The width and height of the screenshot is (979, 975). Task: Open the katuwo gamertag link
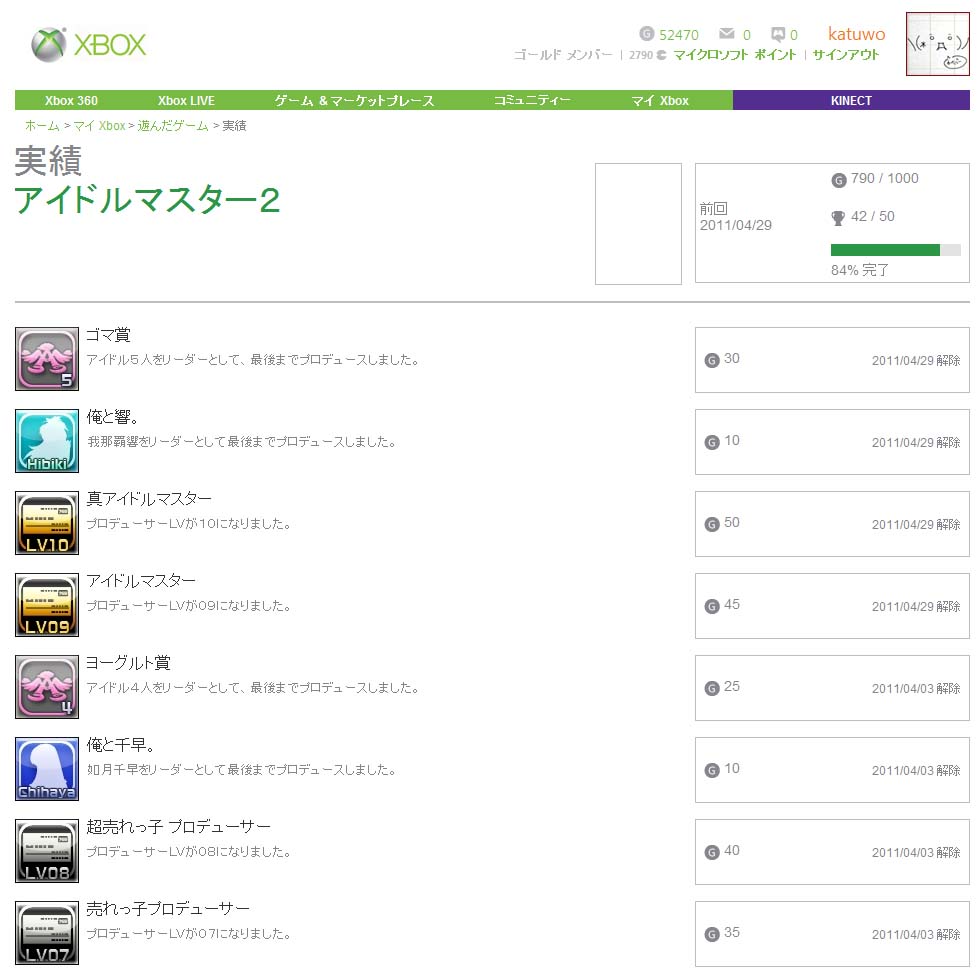856,34
